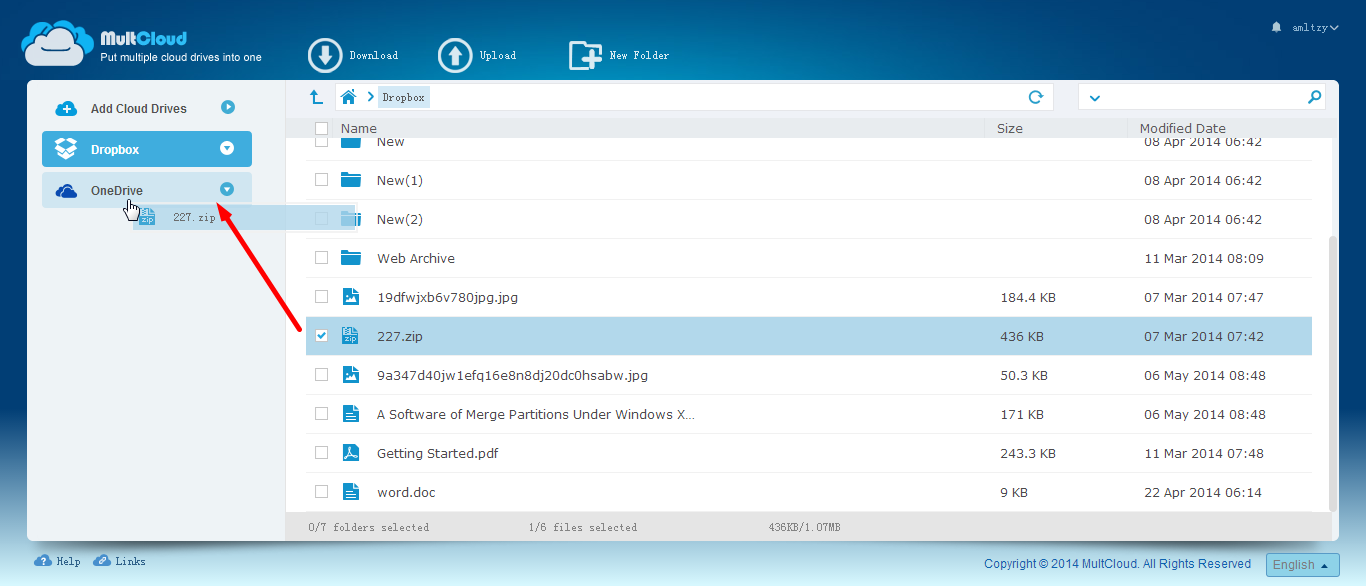Click the search magnifier icon
The width and height of the screenshot is (1366, 586).
point(1314,97)
